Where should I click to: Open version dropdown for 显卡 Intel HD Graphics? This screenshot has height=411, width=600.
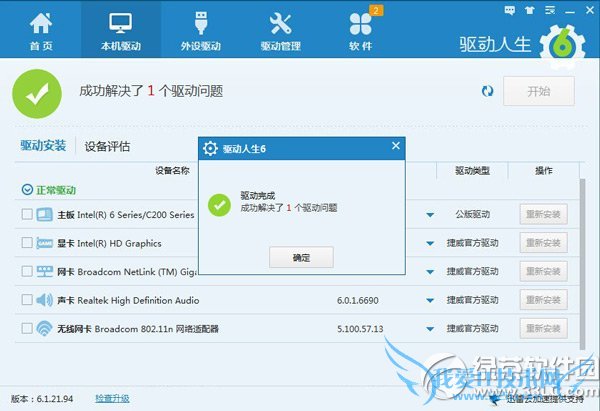click(x=430, y=243)
